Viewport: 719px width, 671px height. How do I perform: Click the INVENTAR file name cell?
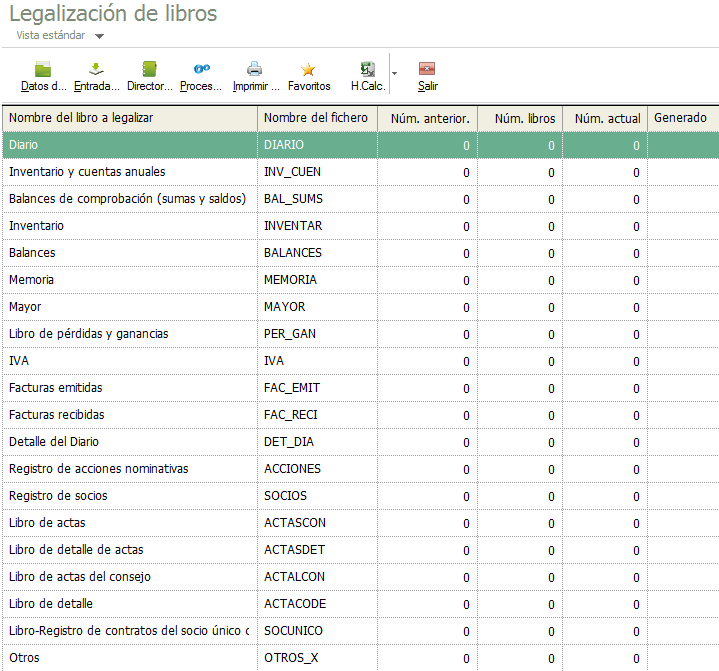317,226
